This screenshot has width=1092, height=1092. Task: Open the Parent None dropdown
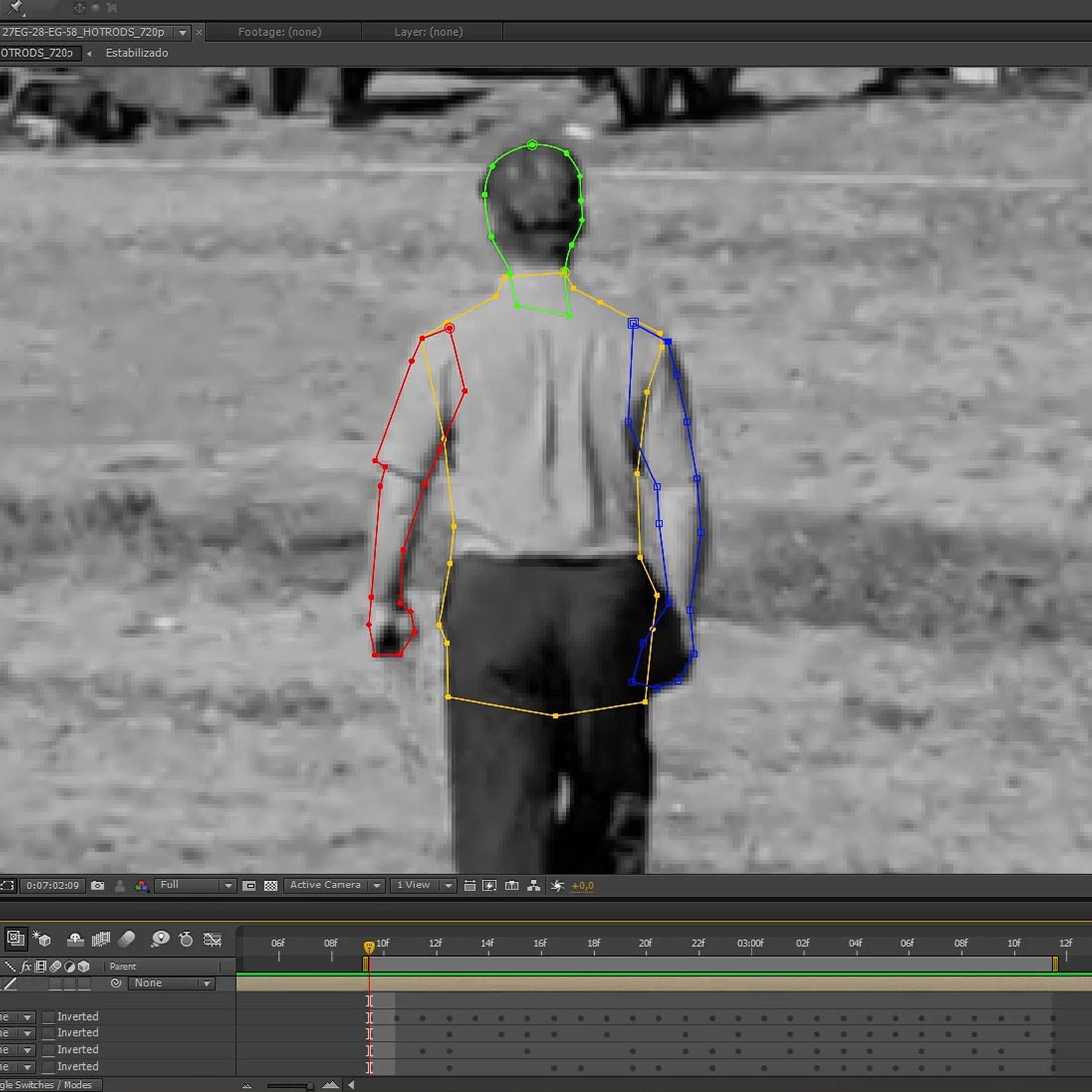pyautogui.click(x=171, y=983)
